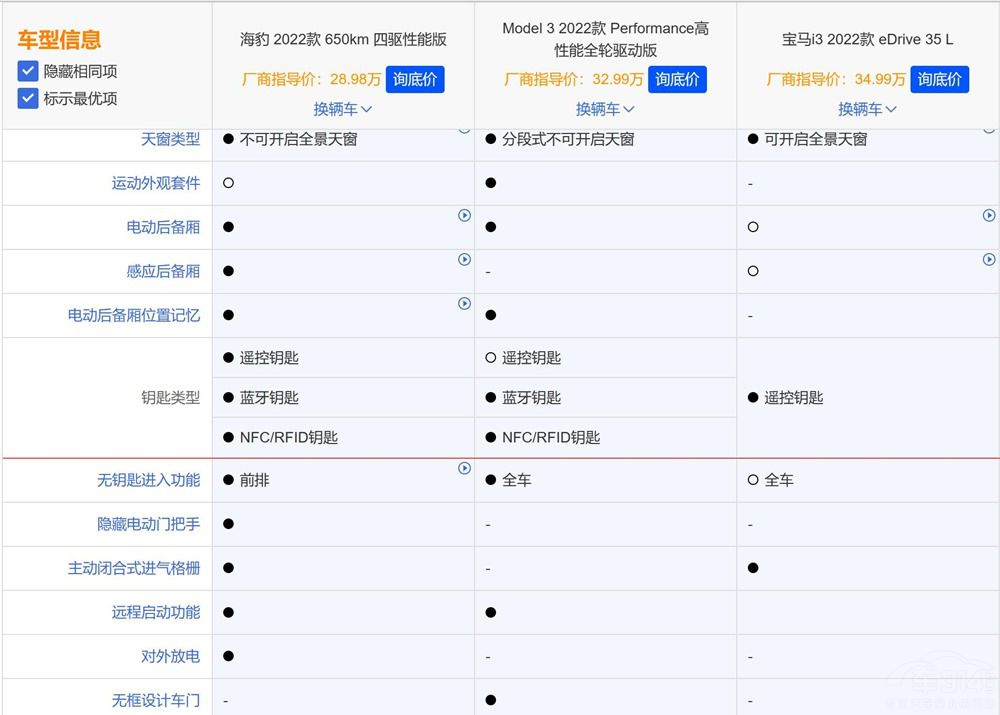Click the 天窗类型 video icon in 海豹 column
The image size is (1000, 715).
coord(464,128)
